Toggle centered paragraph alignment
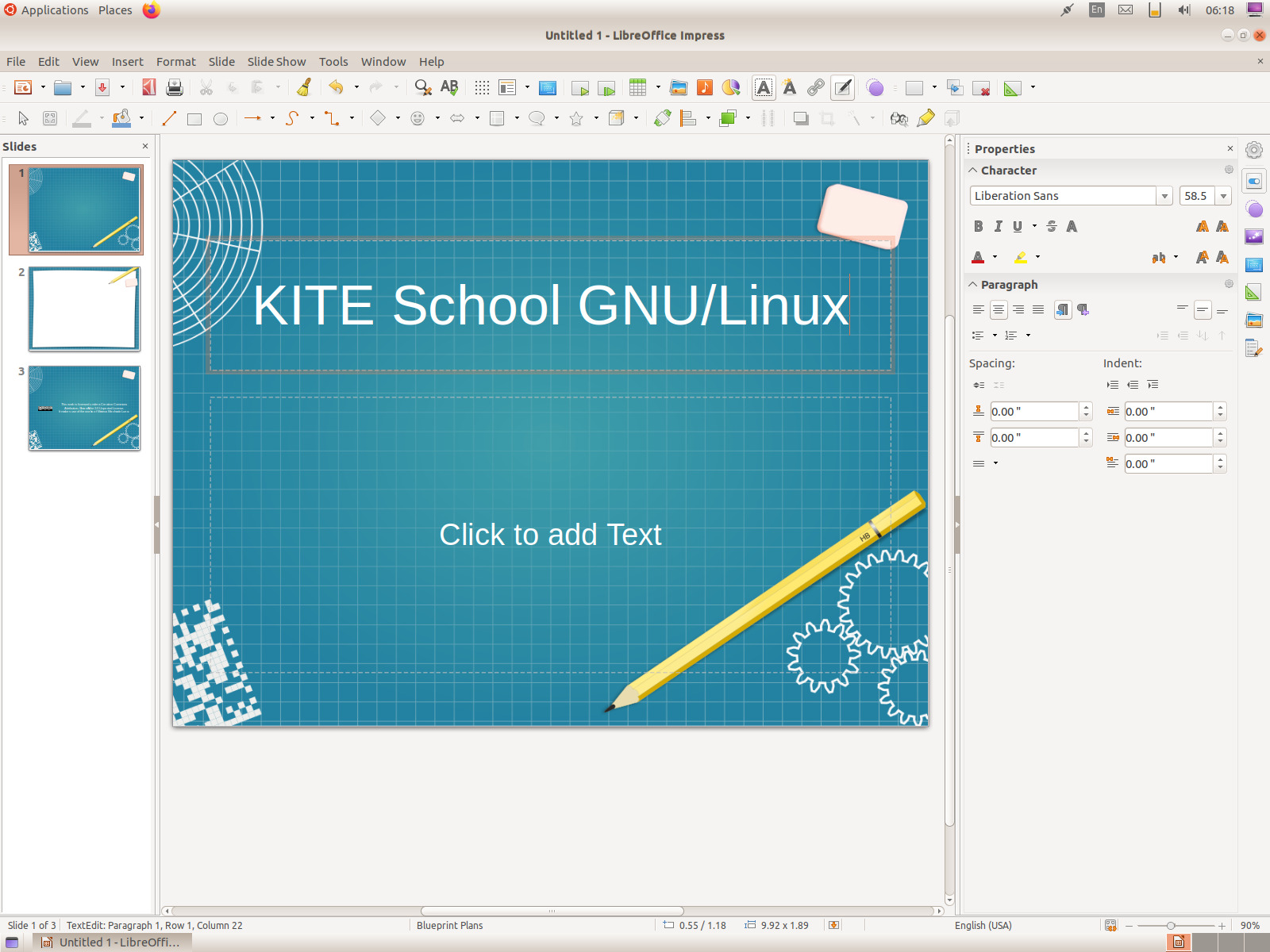Image resolution: width=1270 pixels, height=952 pixels. click(x=999, y=309)
